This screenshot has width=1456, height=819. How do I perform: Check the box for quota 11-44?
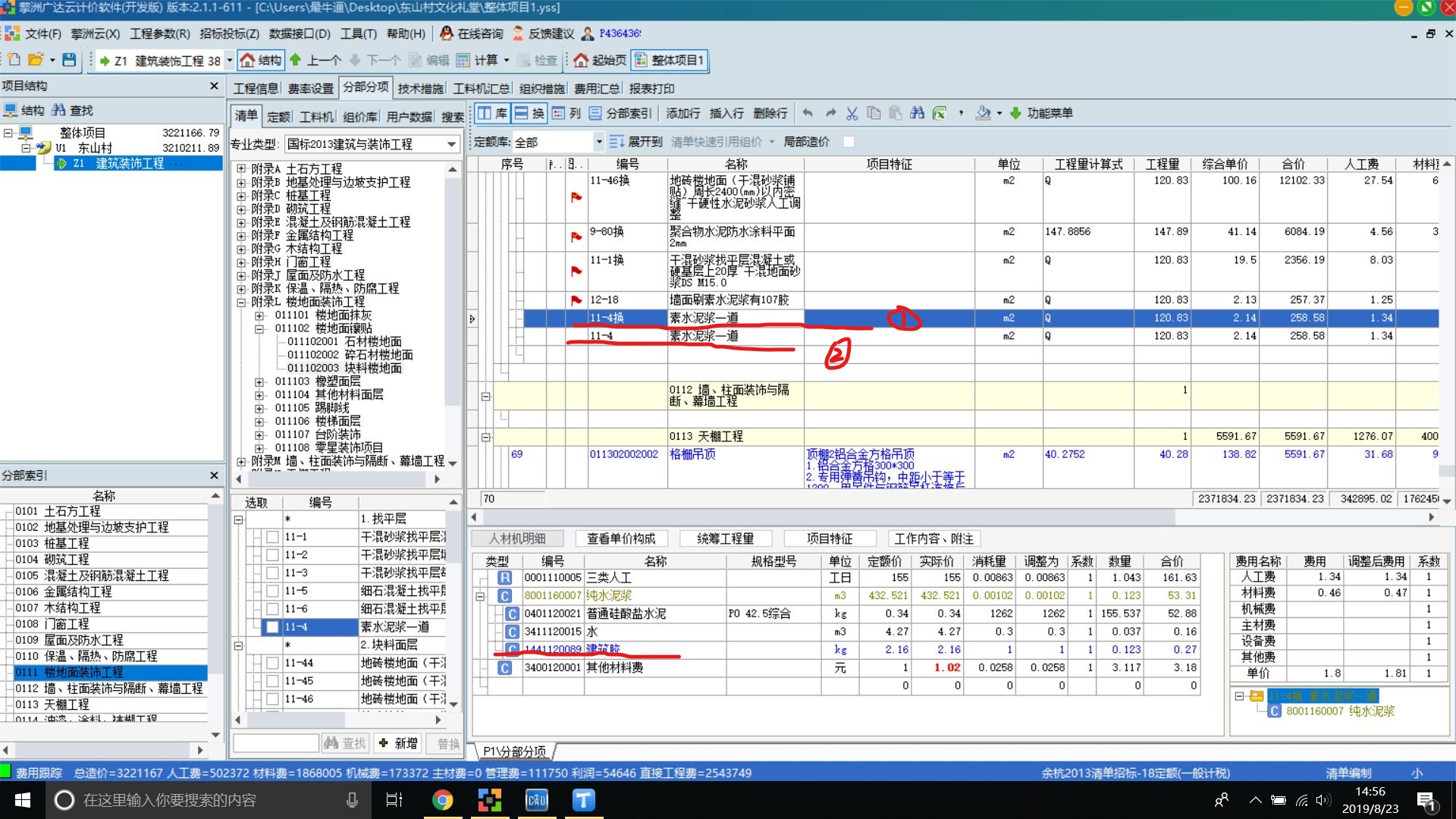[272, 663]
